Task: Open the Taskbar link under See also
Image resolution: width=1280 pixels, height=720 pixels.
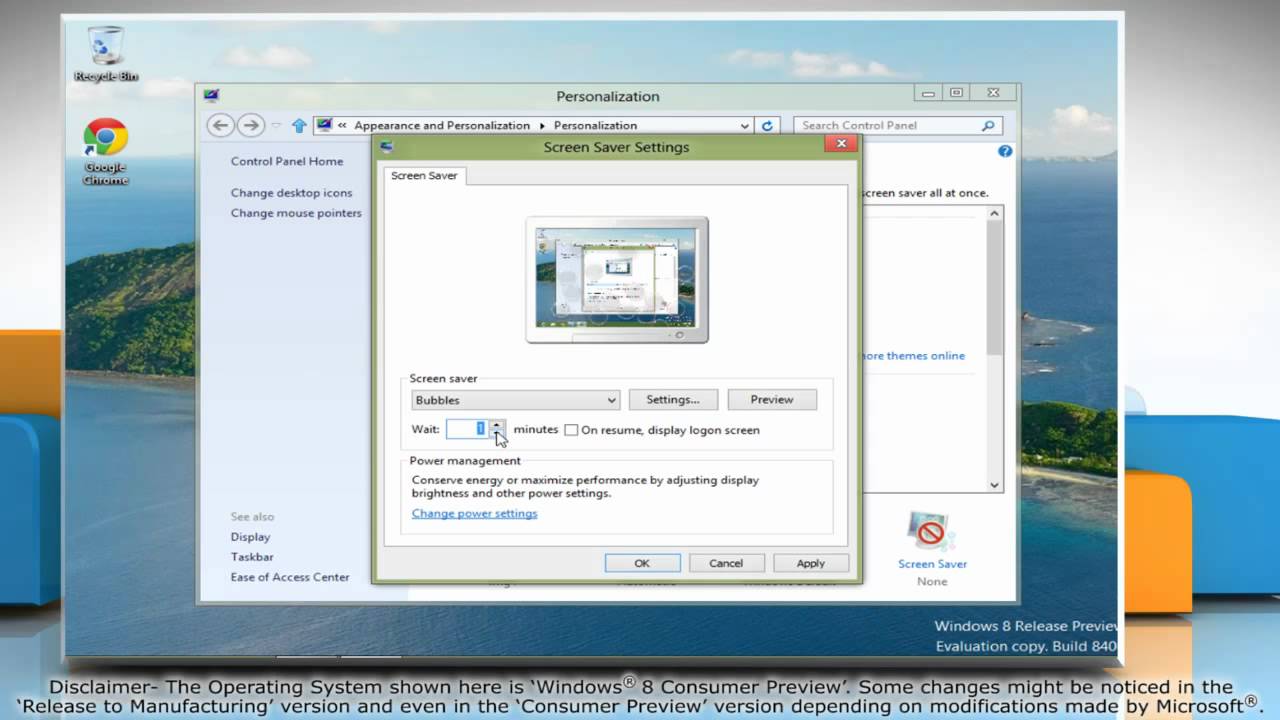Action: (252, 557)
